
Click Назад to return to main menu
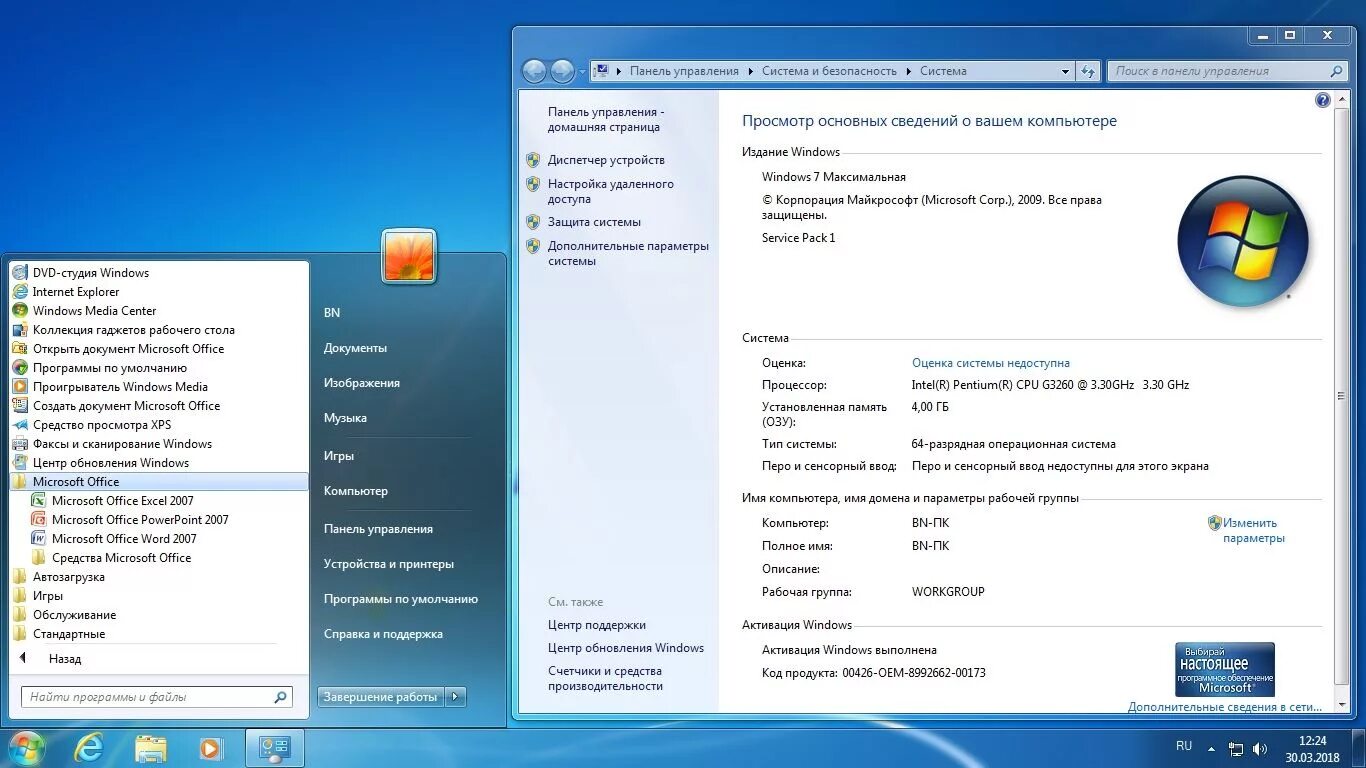click(65, 659)
